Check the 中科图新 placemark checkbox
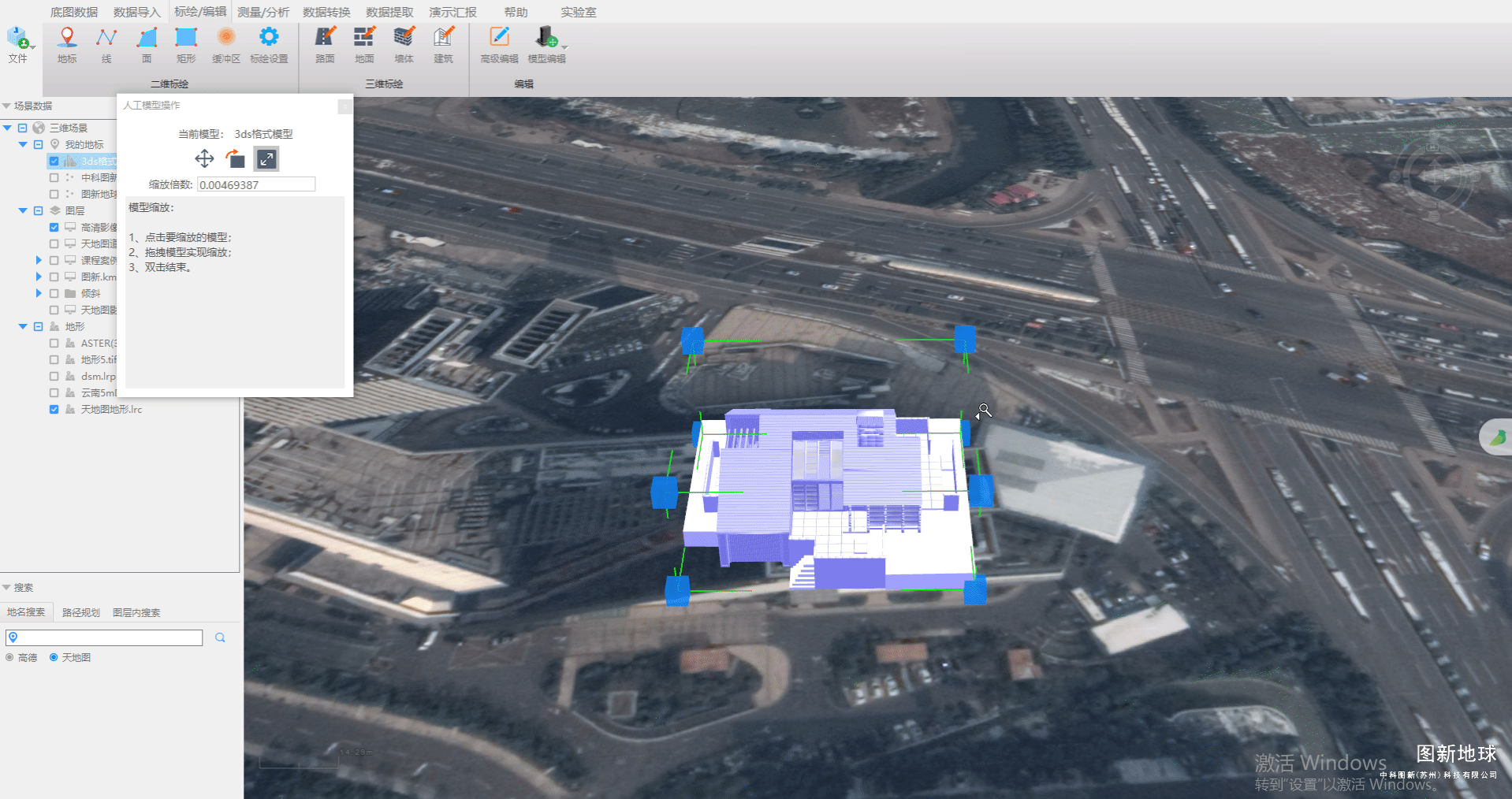1512x799 pixels. pyautogui.click(x=54, y=177)
